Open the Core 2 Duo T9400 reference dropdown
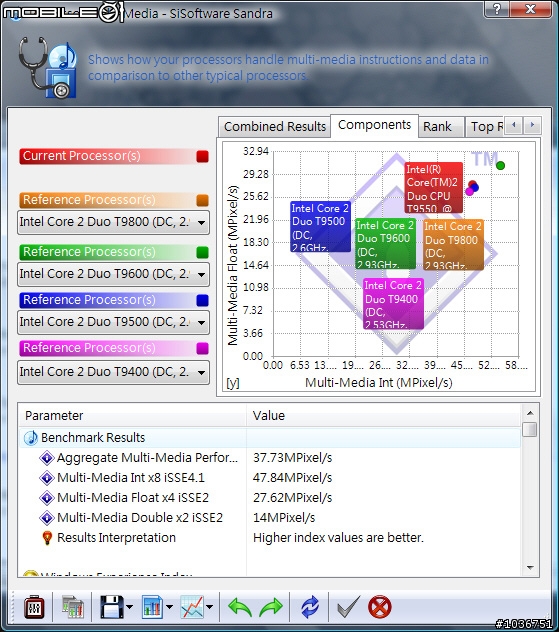Screen dimensions: 559x632 click(113, 372)
